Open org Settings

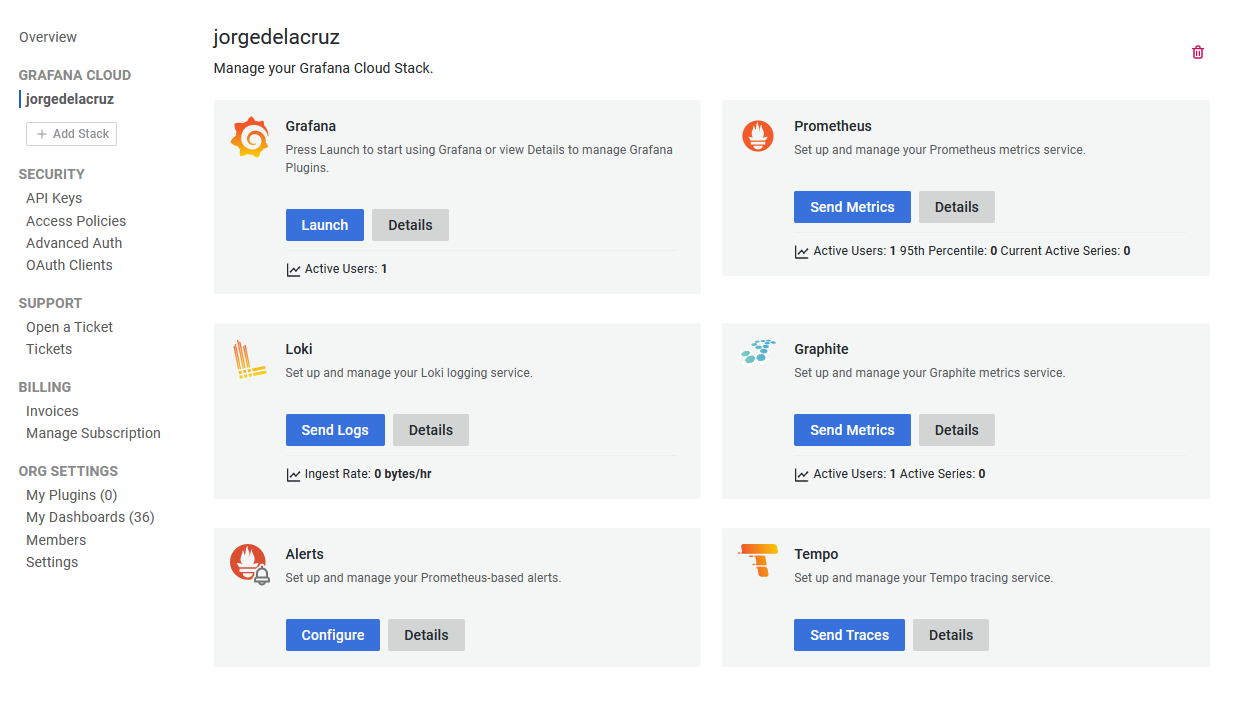point(52,562)
